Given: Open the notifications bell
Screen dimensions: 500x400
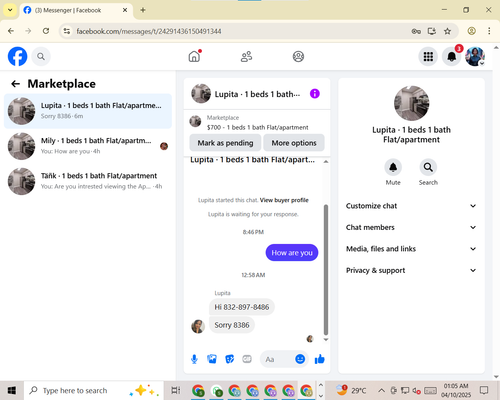Looking at the screenshot, I should pyautogui.click(x=452, y=57).
